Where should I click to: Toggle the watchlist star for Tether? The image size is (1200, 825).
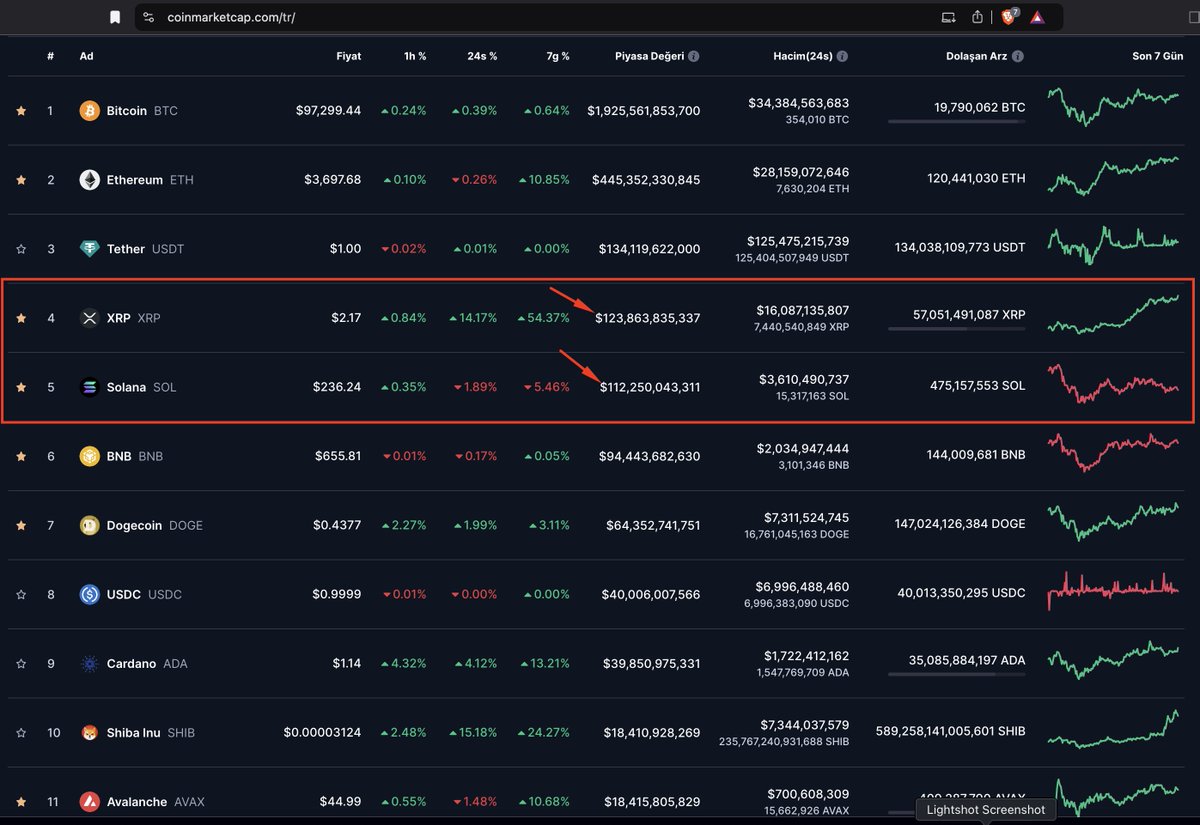point(21,249)
